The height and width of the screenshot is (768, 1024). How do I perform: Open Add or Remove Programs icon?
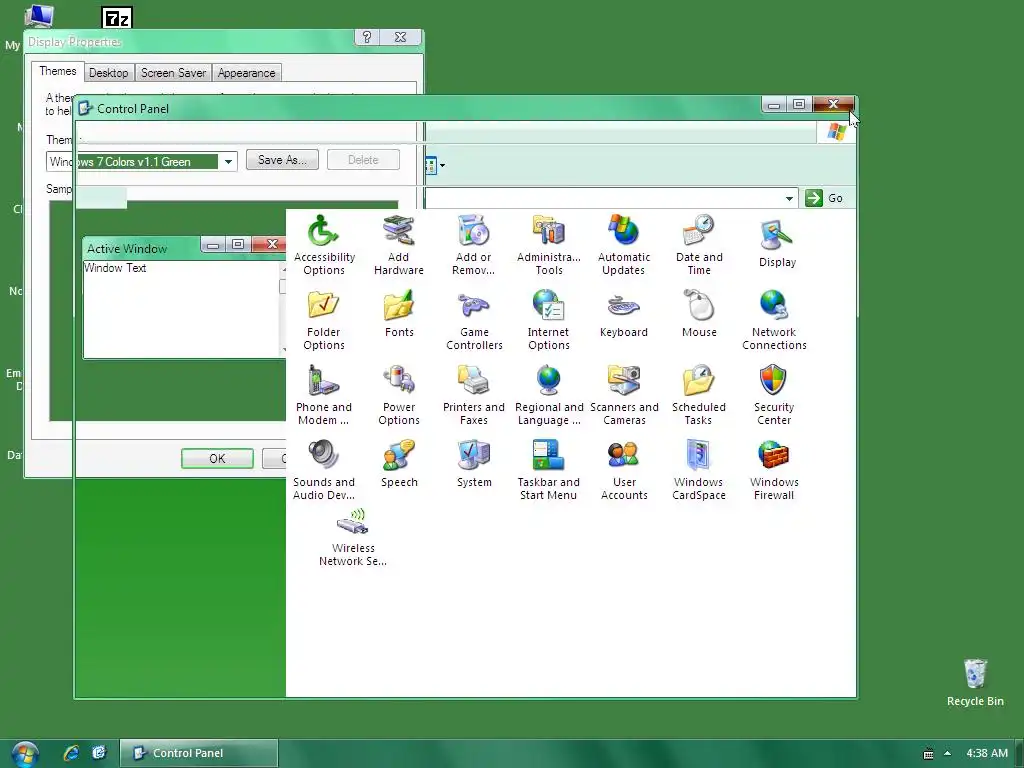tap(473, 246)
